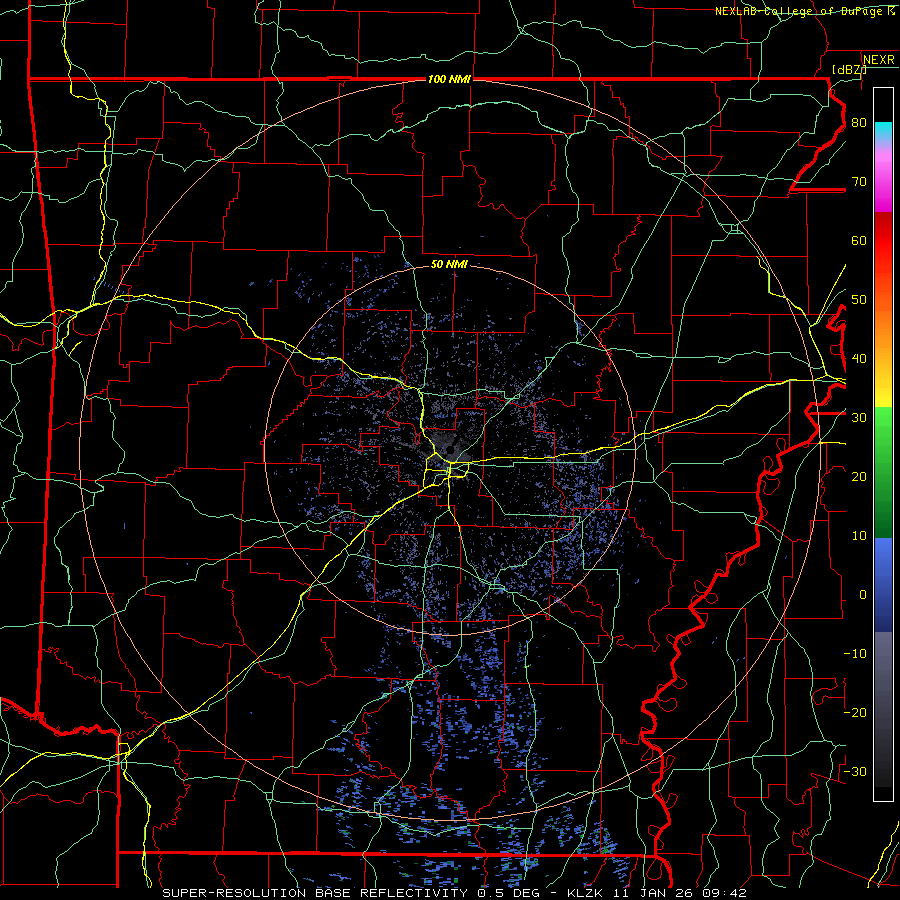Screen dimensions: 900x900
Task: Click the "70" value on the dBZ scale
Action: [x=859, y=181]
